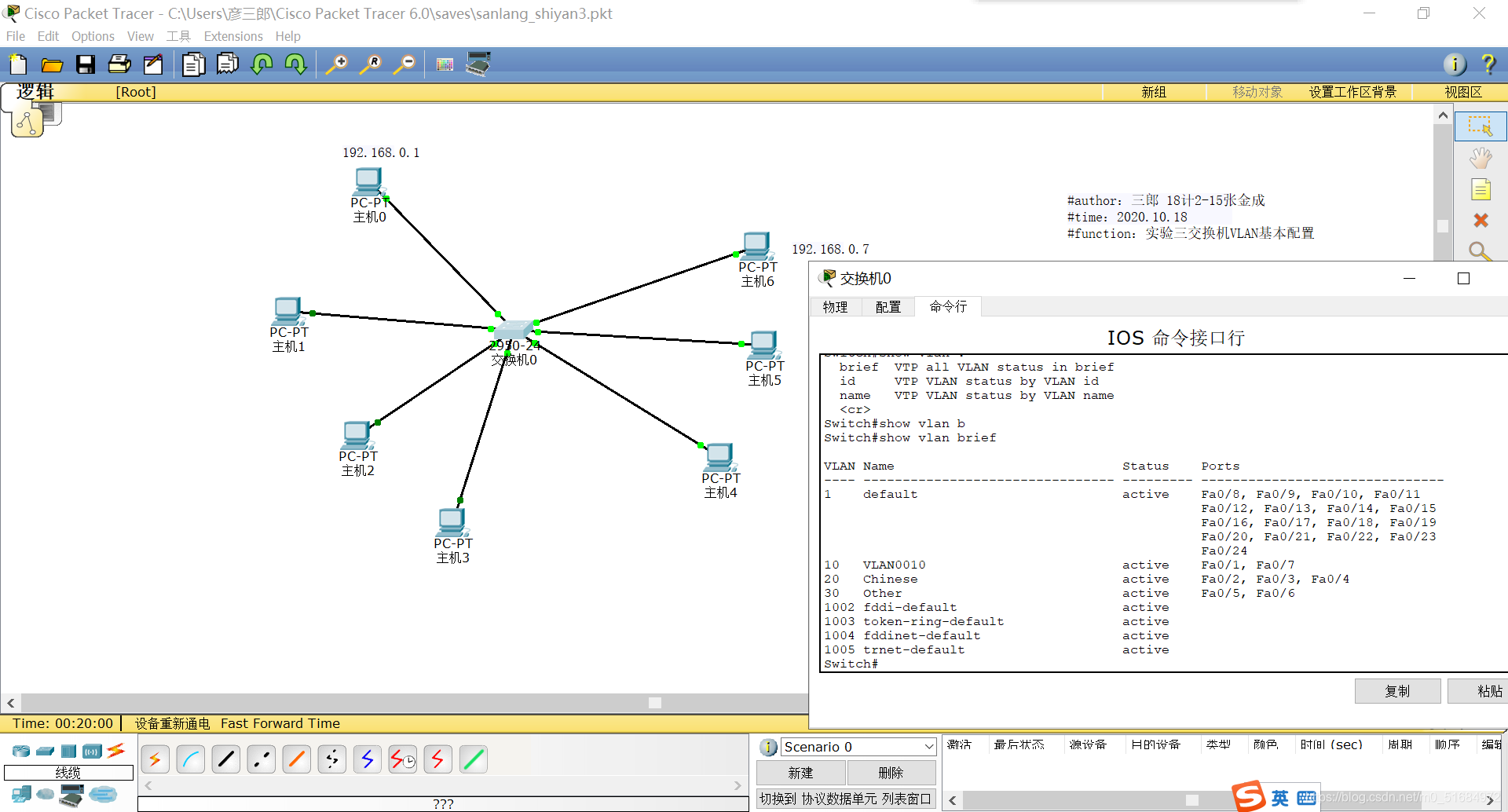
Task: Click 新组 in the yellow workspace bar
Action: [x=1154, y=92]
